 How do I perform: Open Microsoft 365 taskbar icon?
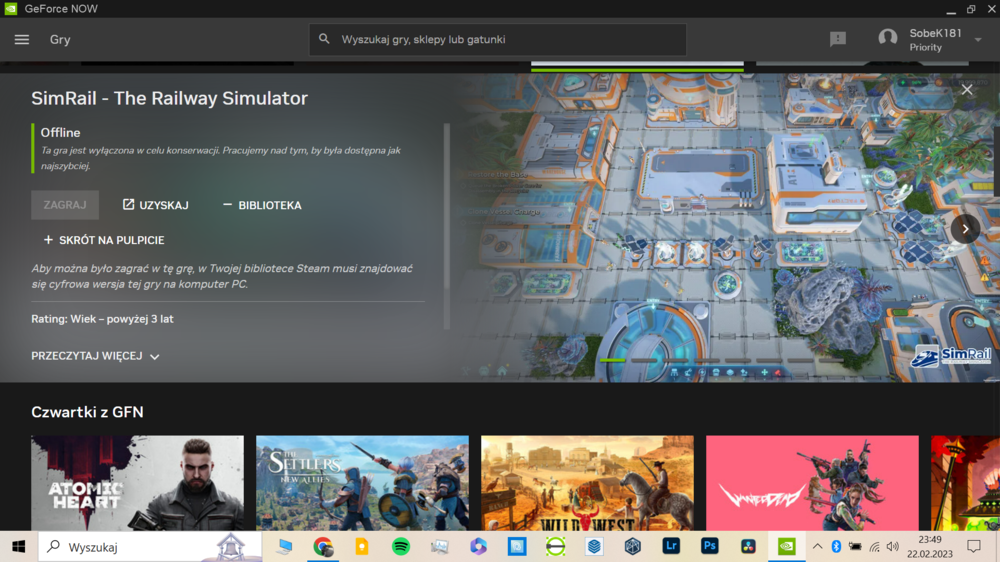(x=478, y=547)
